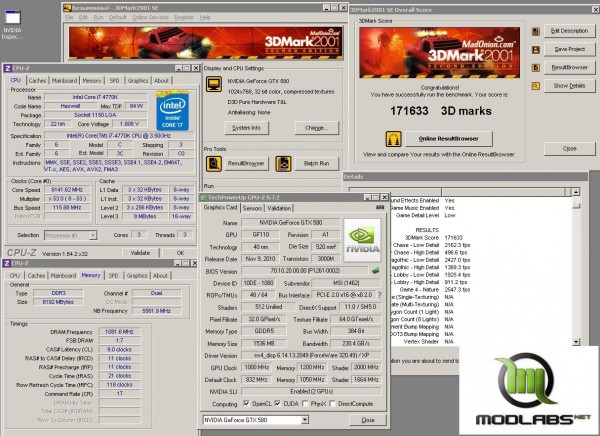Switch to Graphics tab in top CPU-Z

tap(138, 80)
